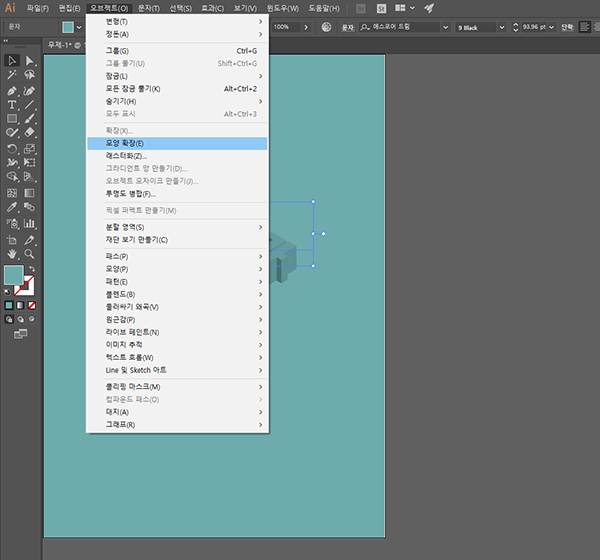Screen dimensions: 600x560
Task: Select the Perspective Grid tool
Action: [x=29, y=176]
